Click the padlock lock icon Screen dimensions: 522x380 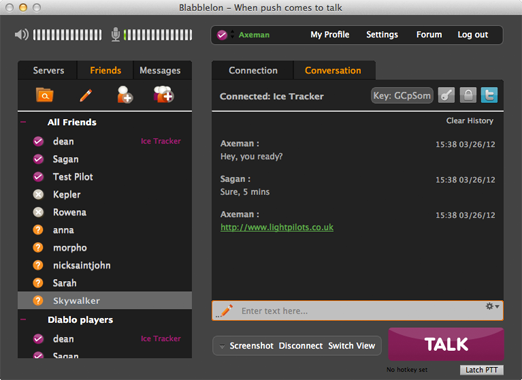click(x=468, y=95)
